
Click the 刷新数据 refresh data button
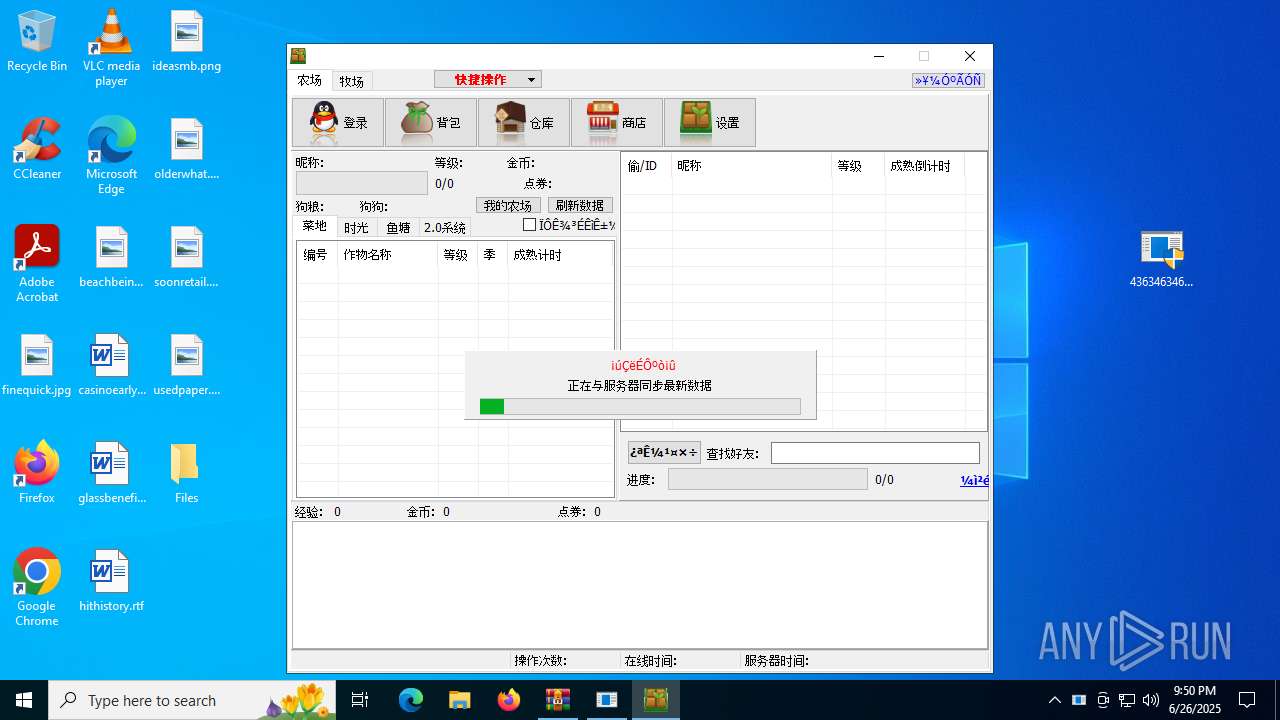[580, 205]
